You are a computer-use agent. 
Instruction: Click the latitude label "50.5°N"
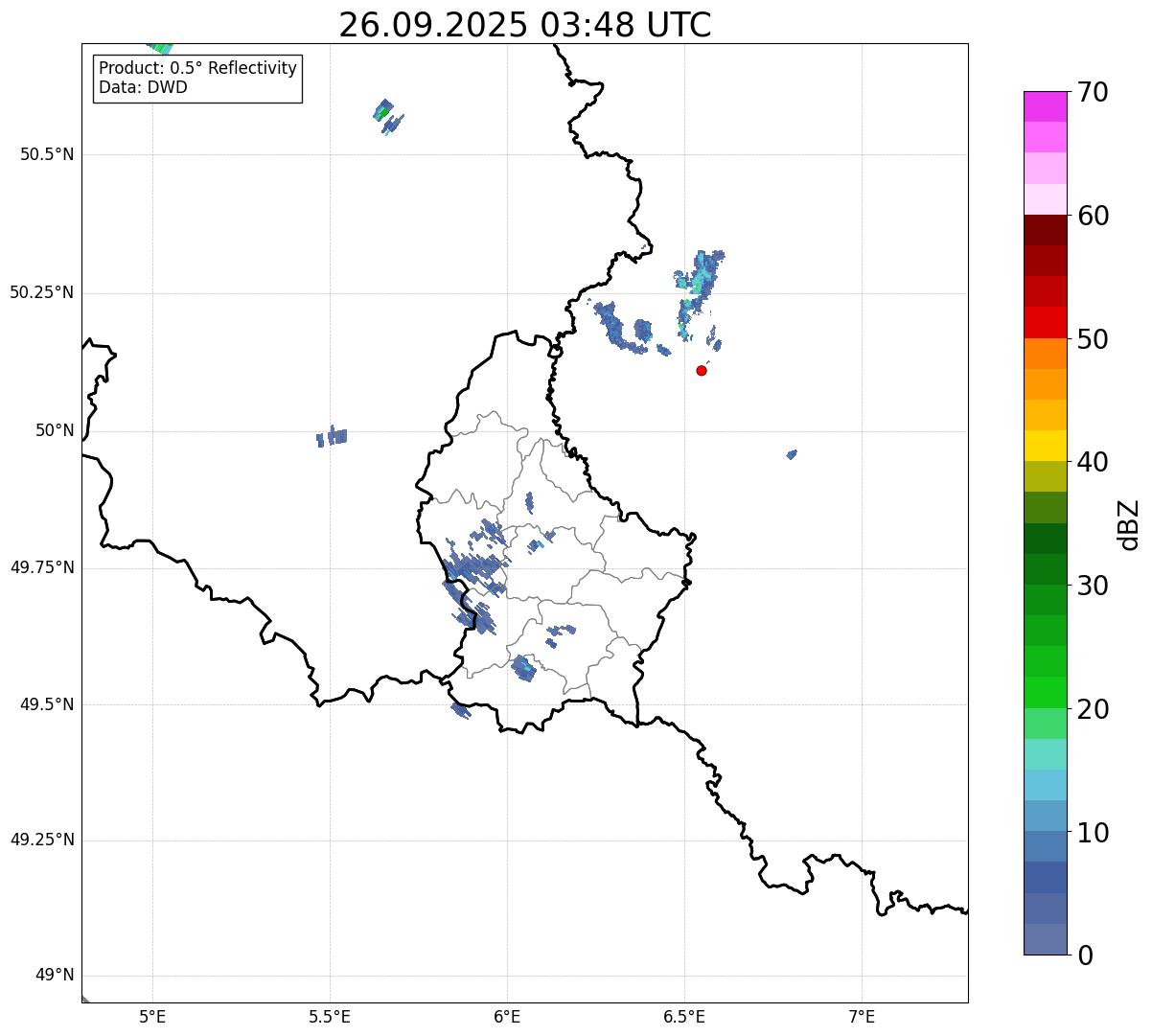click(47, 154)
